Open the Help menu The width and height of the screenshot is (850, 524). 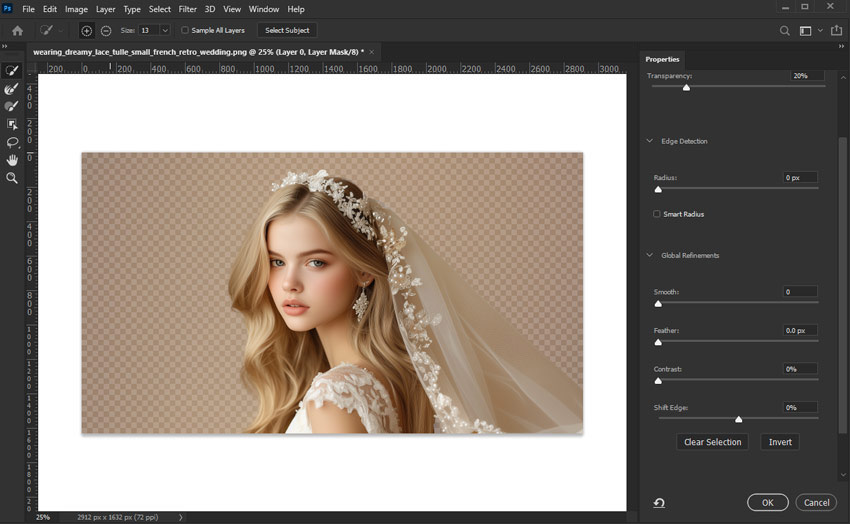coord(296,9)
